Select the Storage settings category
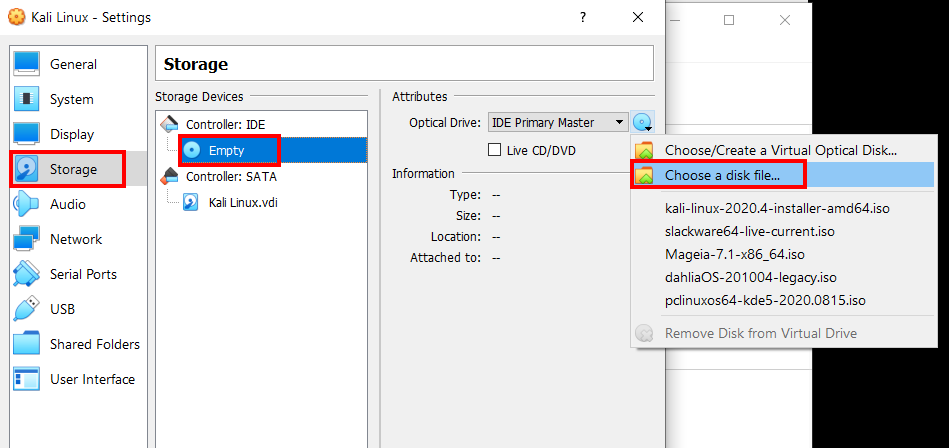 coord(79,170)
